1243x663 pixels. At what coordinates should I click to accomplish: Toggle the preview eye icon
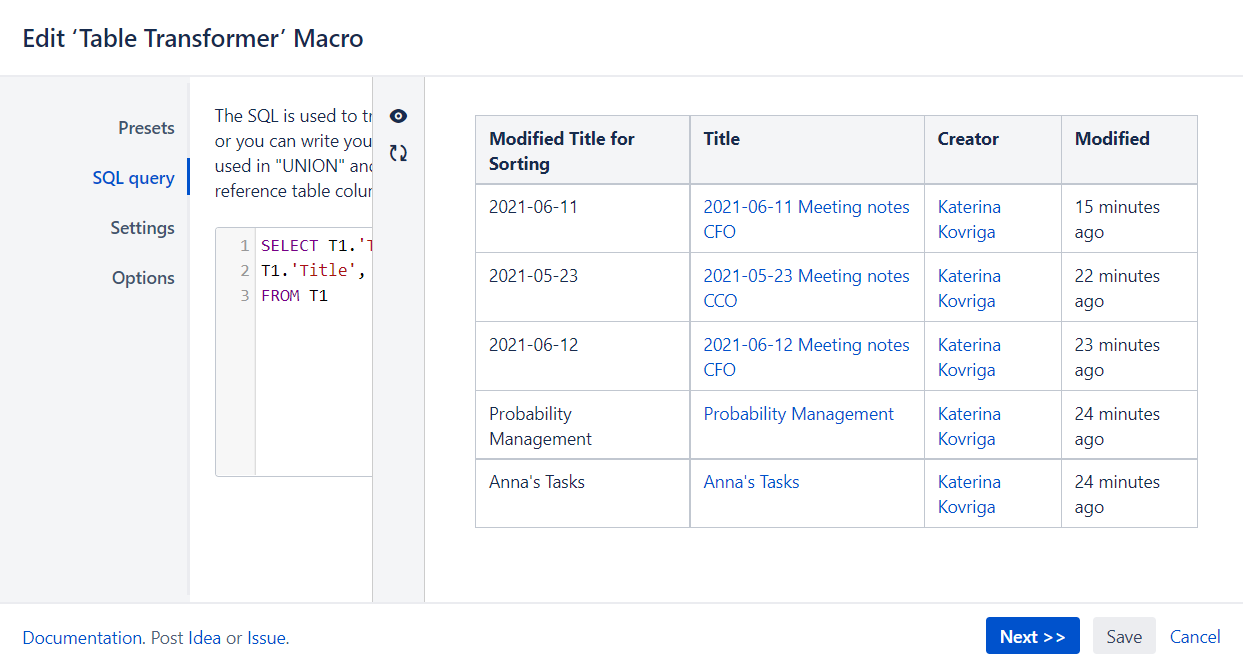tap(398, 116)
